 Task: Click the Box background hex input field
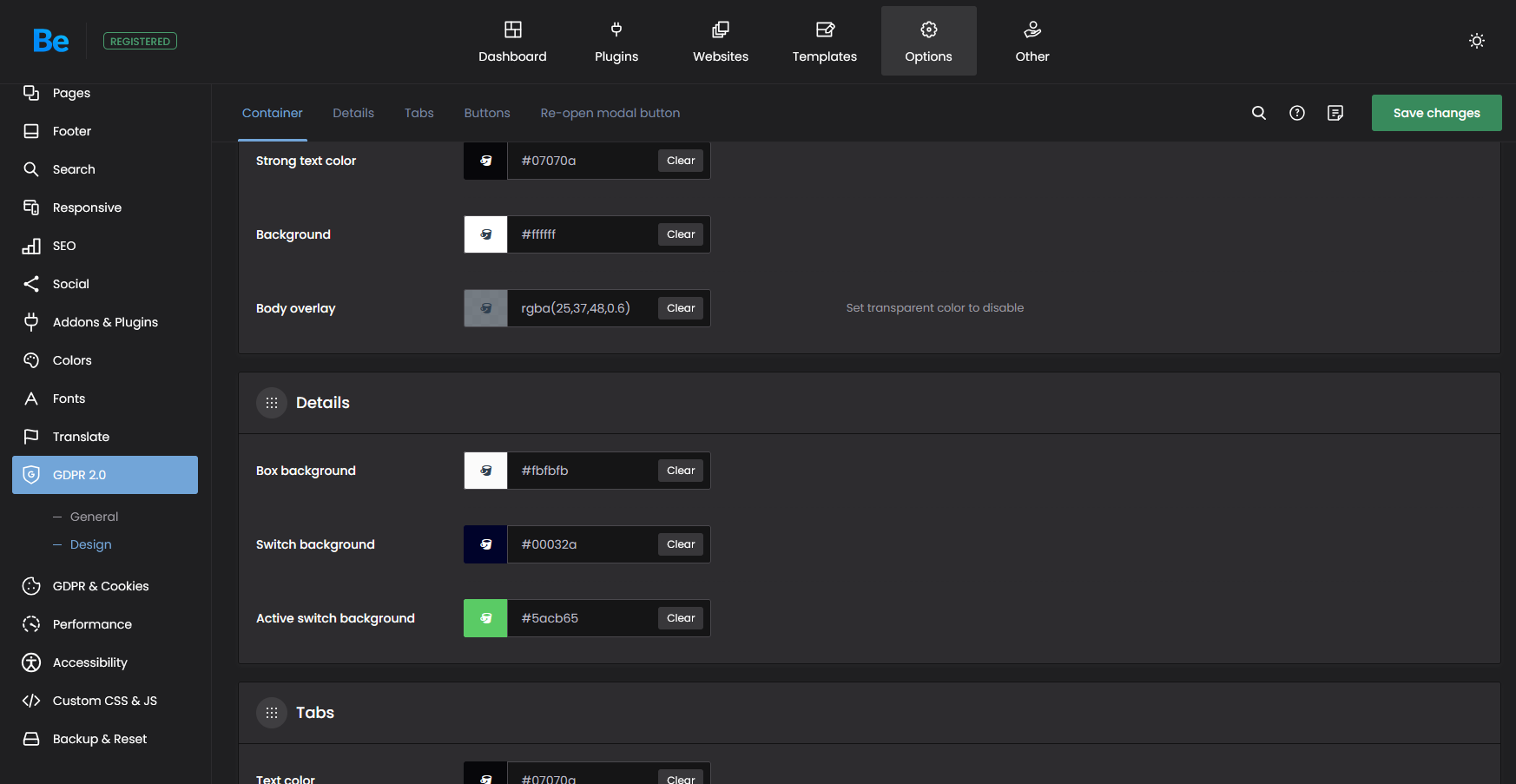(x=582, y=471)
